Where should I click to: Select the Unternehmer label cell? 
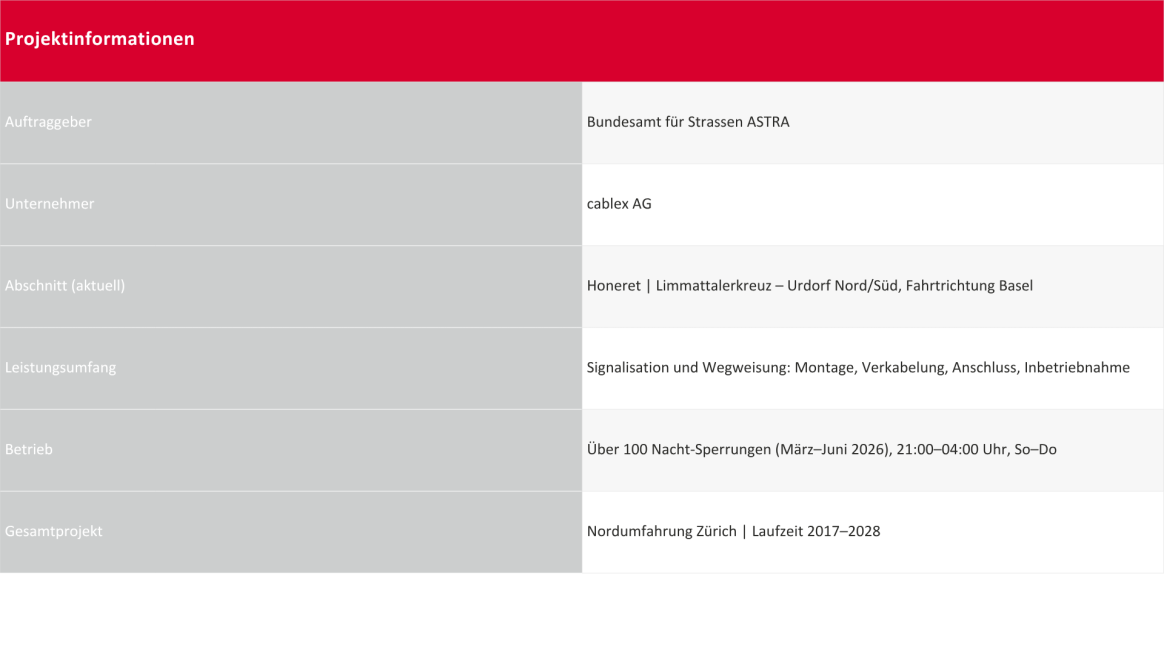pyautogui.click(x=291, y=204)
